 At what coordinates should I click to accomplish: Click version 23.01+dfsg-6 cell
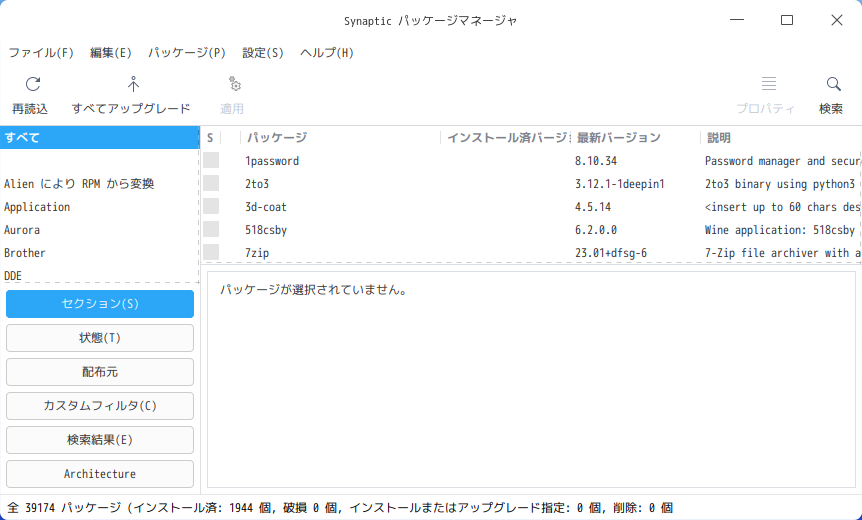[x=611, y=253]
